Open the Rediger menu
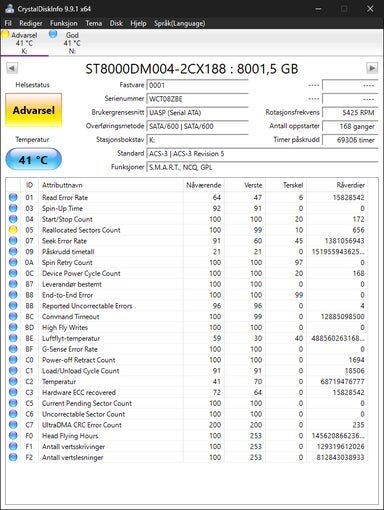 tap(31, 23)
